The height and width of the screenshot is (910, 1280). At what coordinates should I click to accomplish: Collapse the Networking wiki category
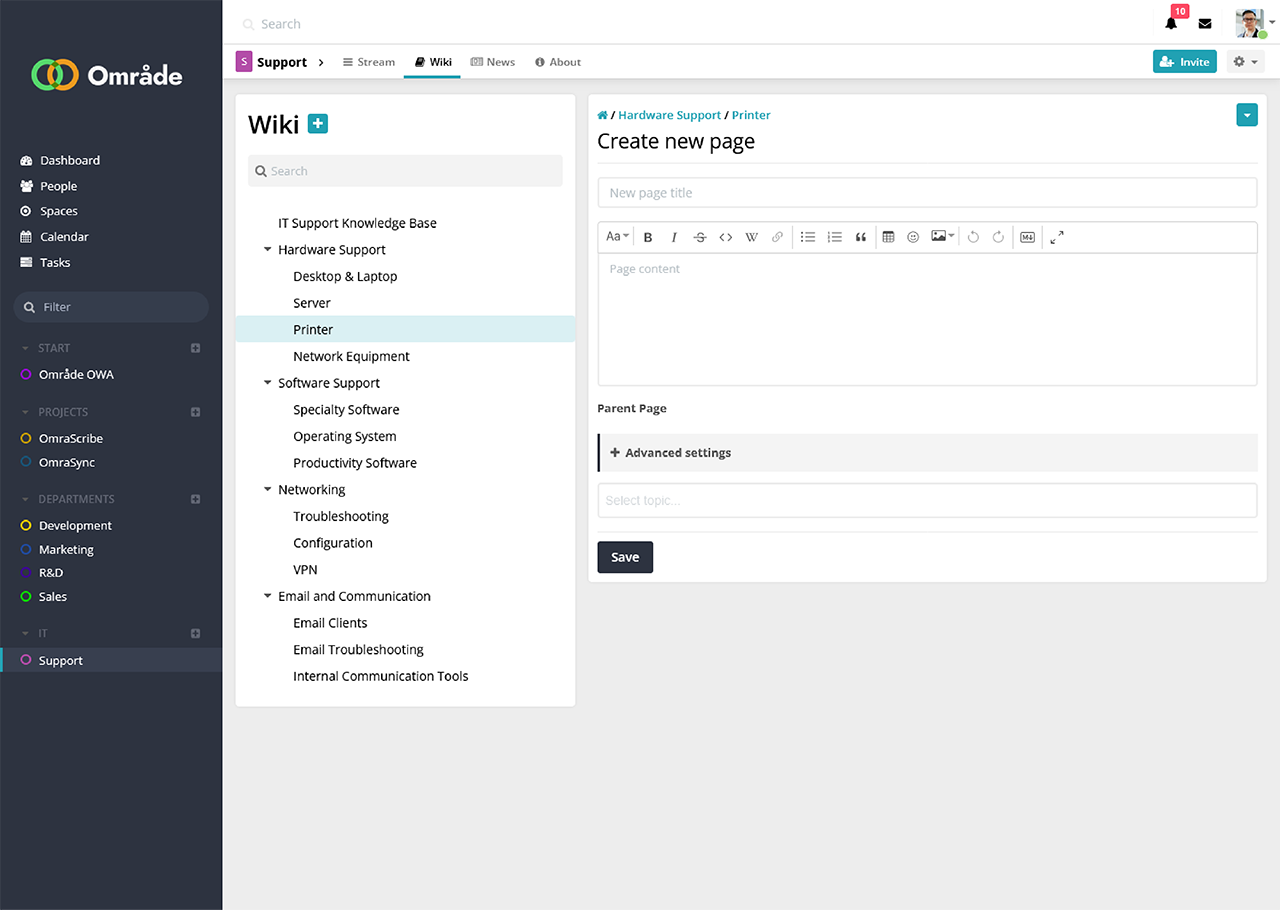(x=268, y=490)
